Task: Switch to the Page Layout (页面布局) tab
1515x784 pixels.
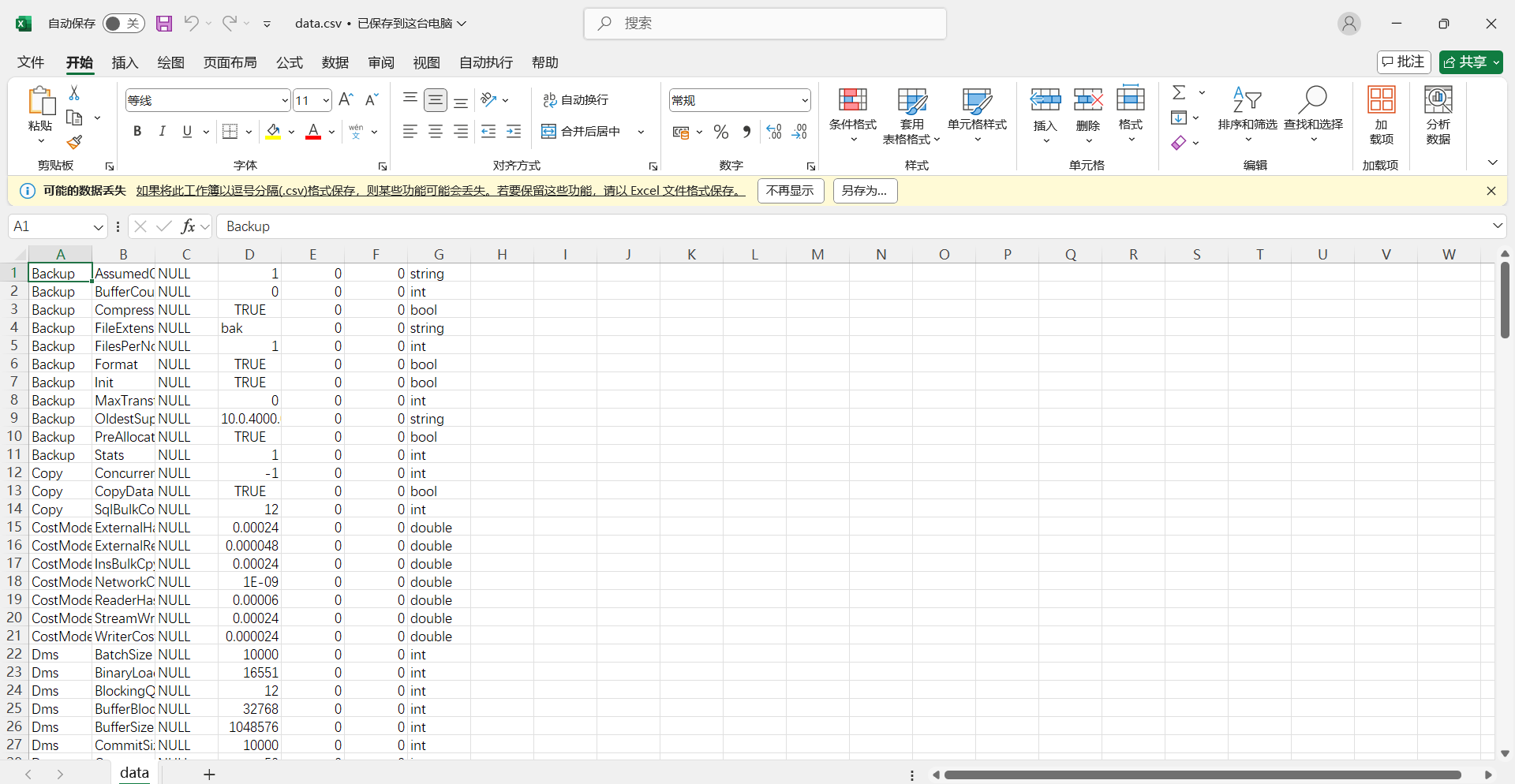Action: (230, 62)
